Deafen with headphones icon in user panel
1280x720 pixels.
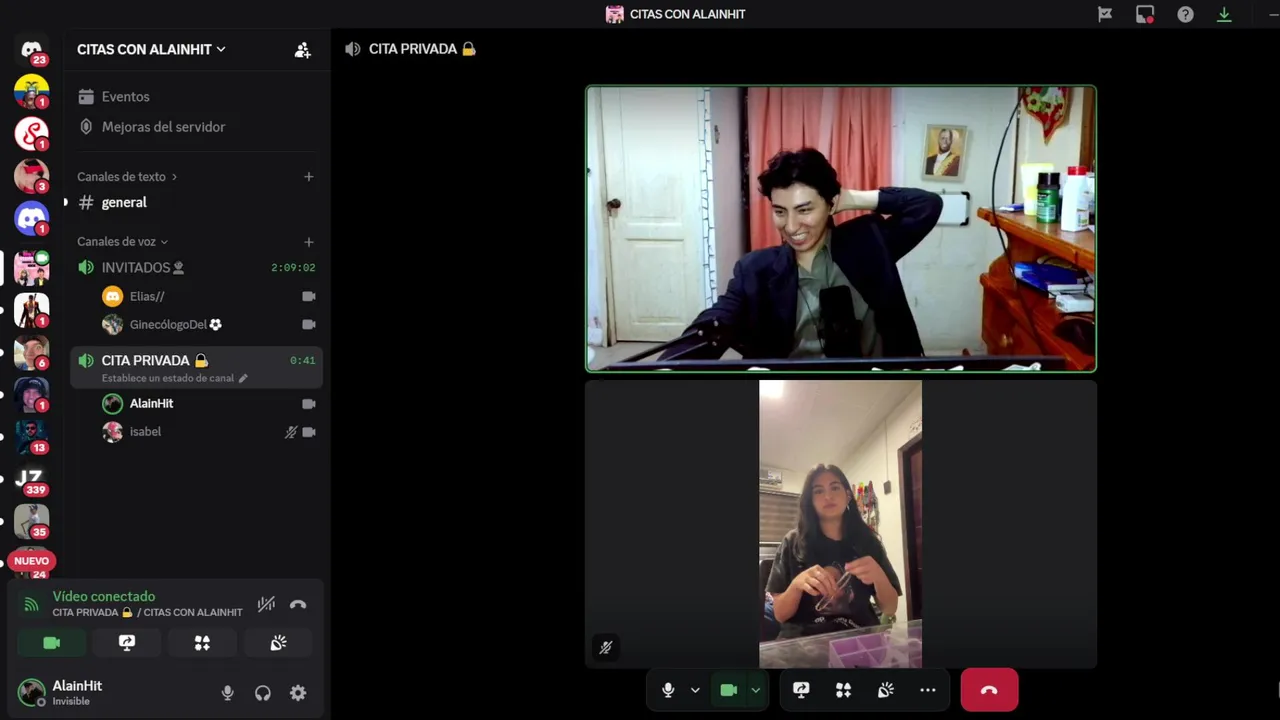point(263,693)
